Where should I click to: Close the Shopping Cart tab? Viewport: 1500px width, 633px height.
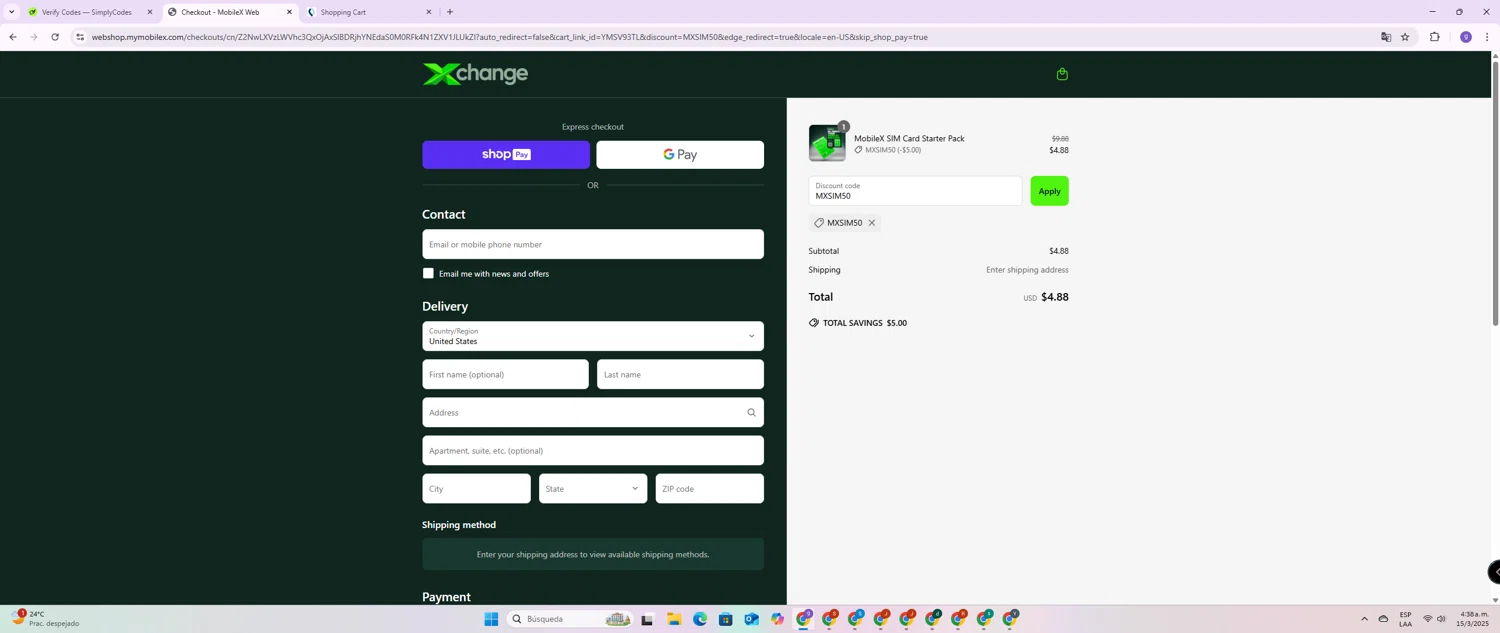[429, 12]
